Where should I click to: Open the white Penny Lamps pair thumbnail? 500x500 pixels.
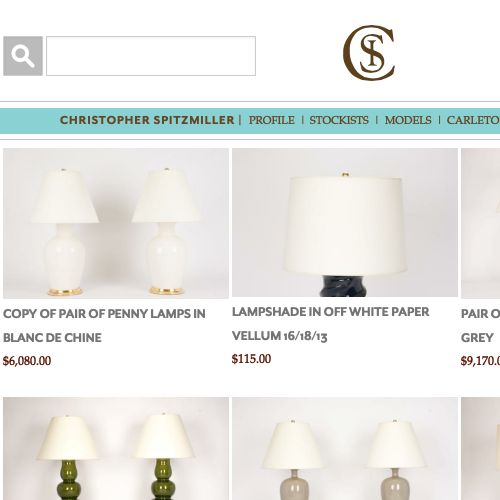pos(116,223)
